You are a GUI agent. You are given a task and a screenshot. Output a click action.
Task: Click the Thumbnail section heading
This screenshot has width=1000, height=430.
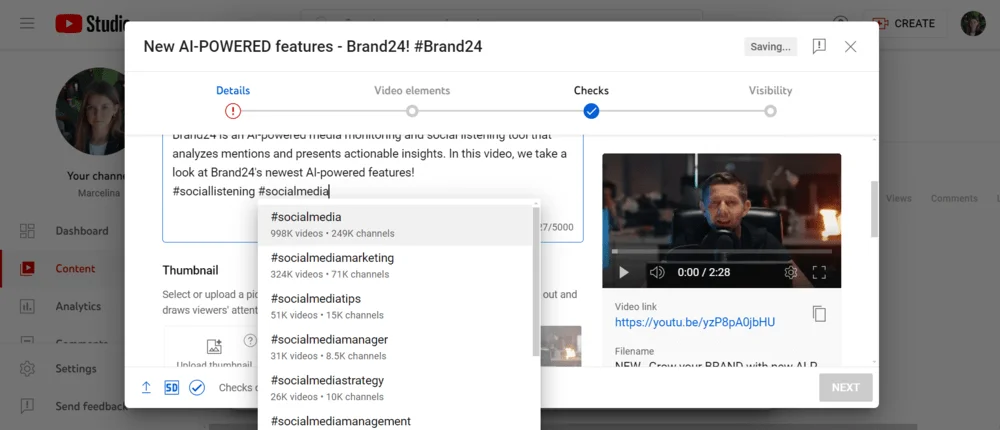point(191,271)
